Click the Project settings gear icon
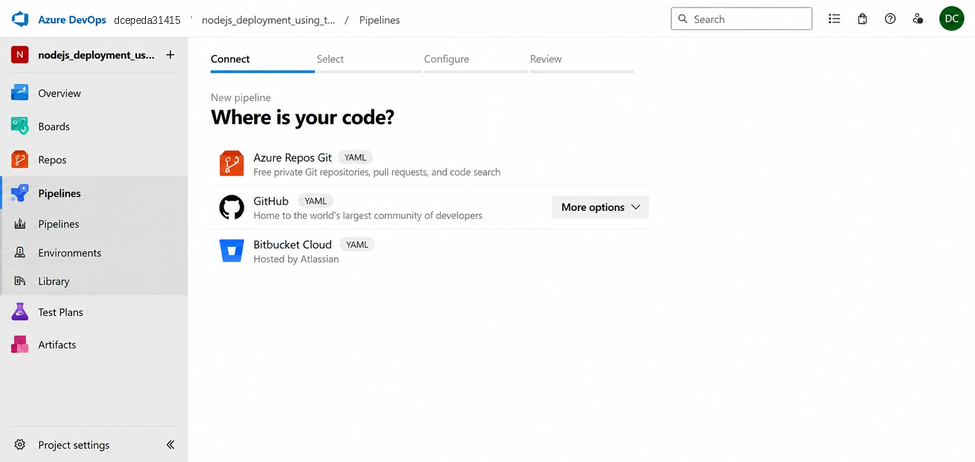The height and width of the screenshot is (462, 975). point(20,445)
